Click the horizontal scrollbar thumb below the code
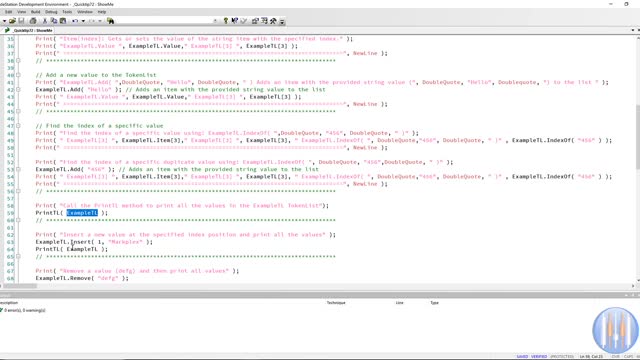The height and width of the screenshot is (360, 640). click(x=20, y=286)
